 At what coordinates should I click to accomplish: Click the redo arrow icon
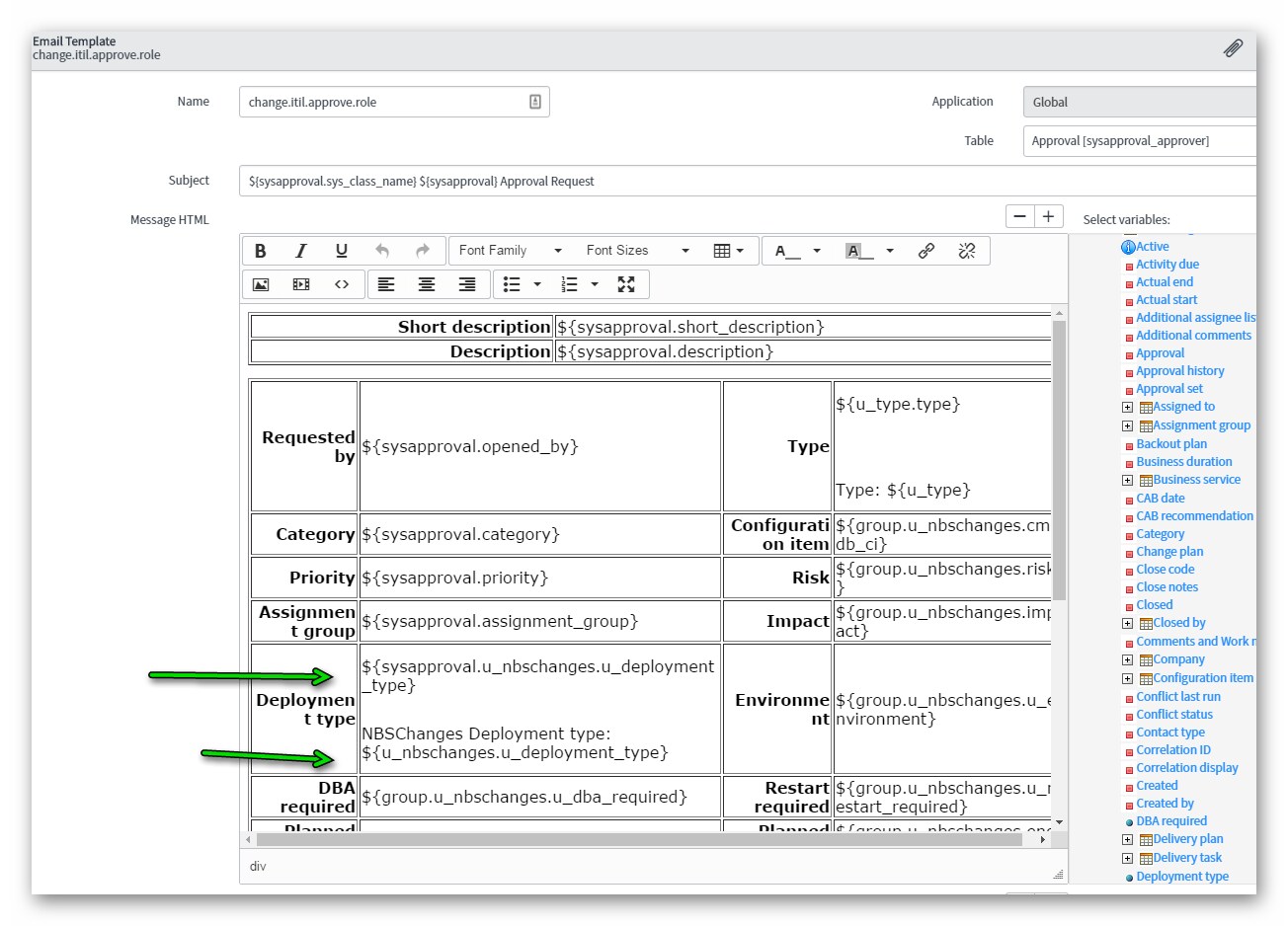423,251
